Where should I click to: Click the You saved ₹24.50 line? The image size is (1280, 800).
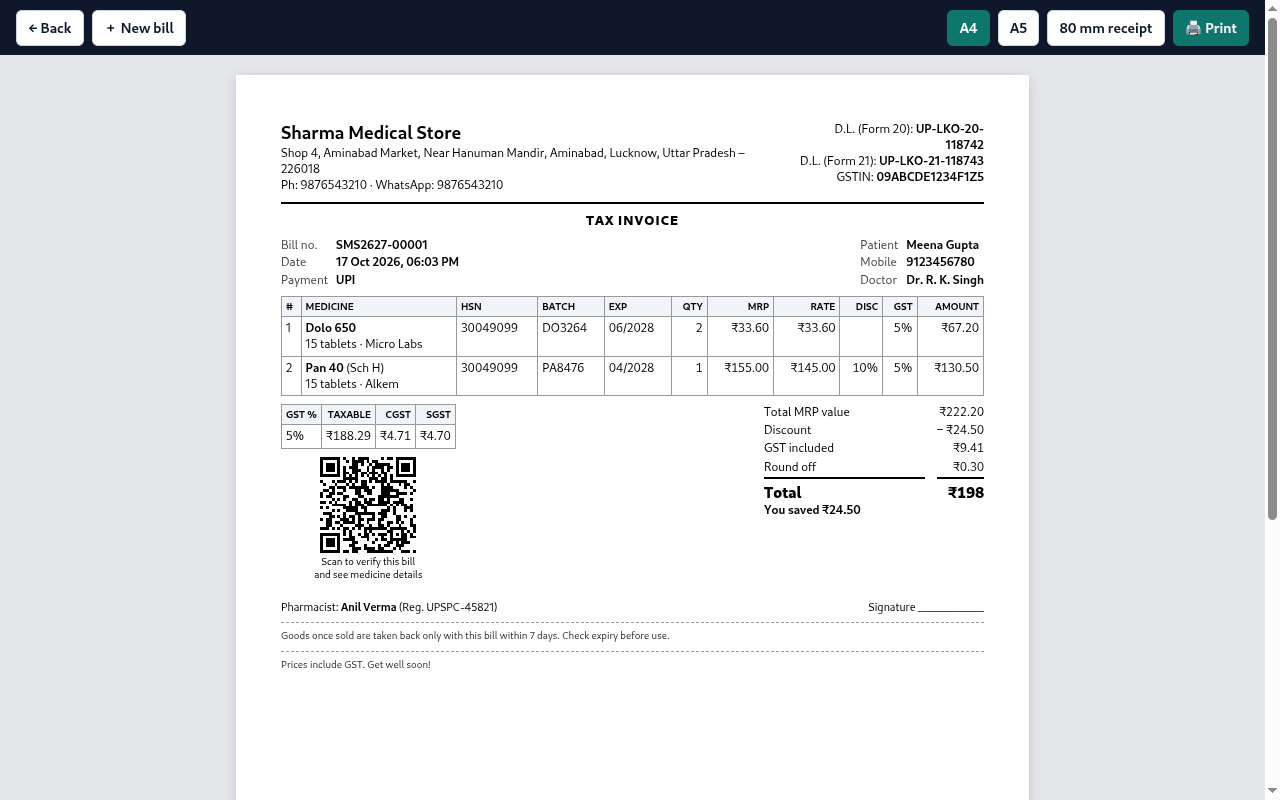point(812,510)
